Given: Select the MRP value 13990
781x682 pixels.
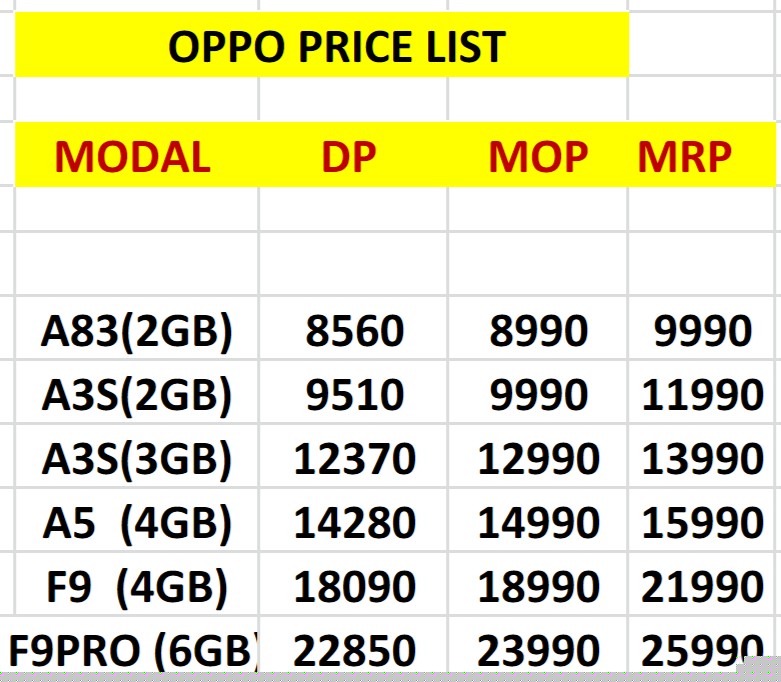Looking at the screenshot, I should (702, 459).
